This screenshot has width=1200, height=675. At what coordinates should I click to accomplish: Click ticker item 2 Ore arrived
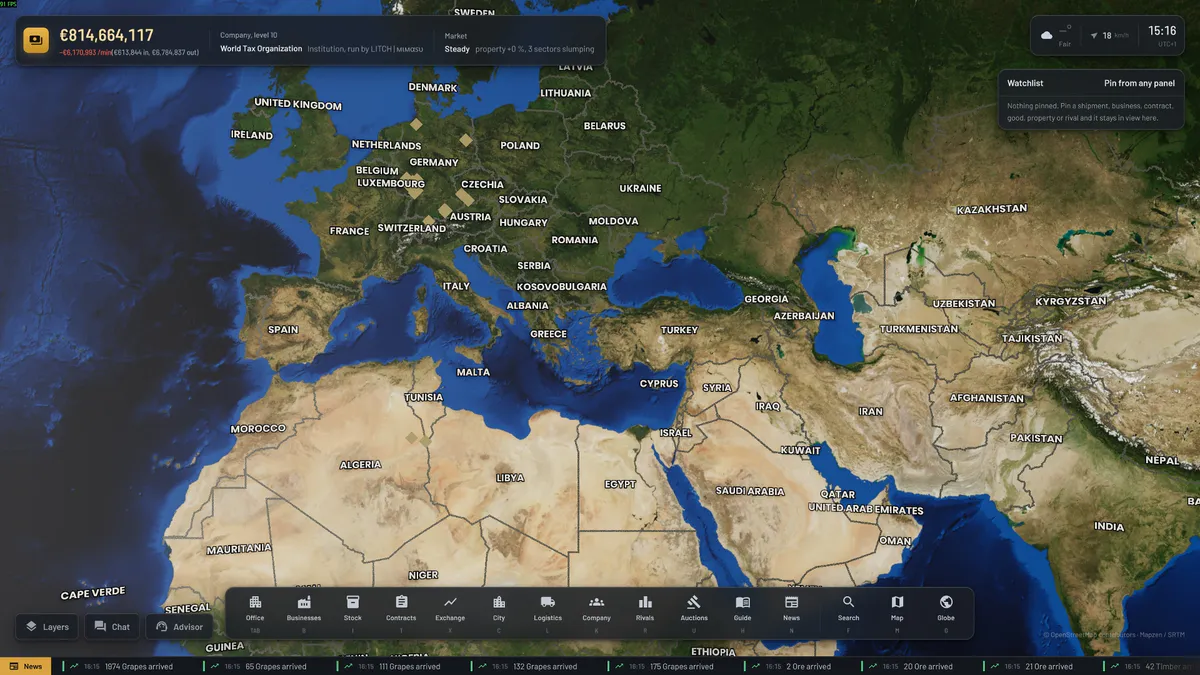809,666
